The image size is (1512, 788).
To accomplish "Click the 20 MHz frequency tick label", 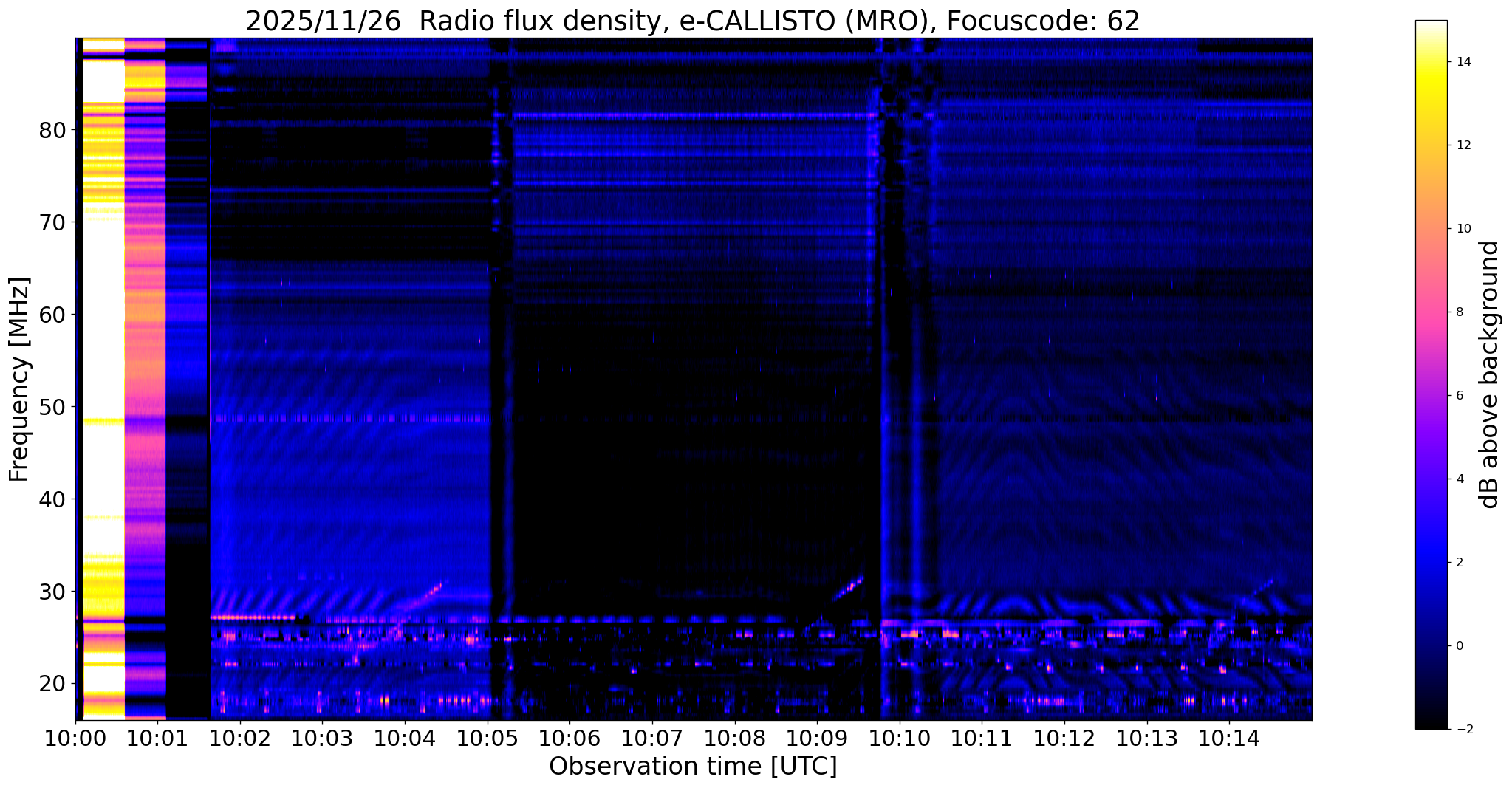I will [x=52, y=684].
